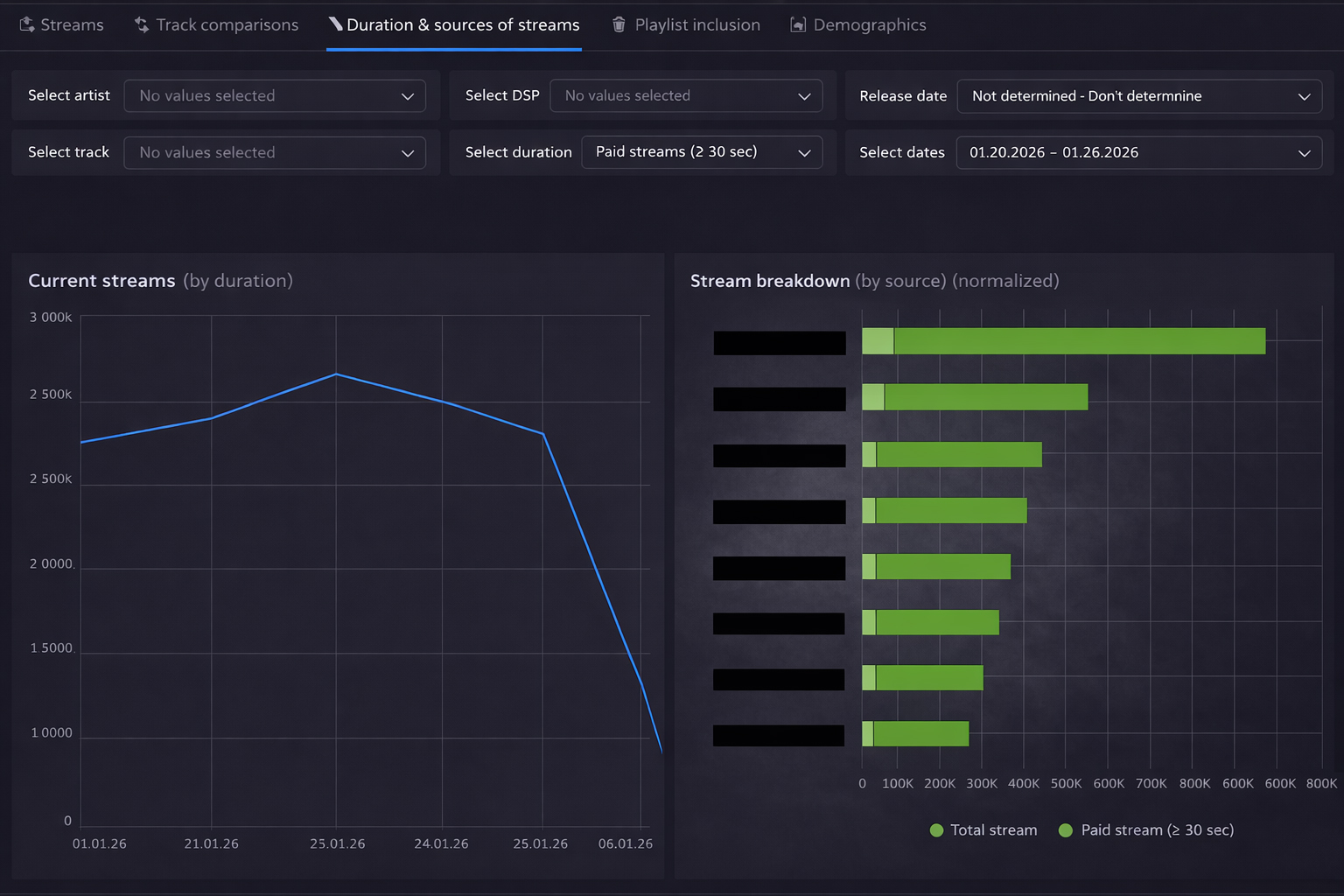Click the line peak above 25.01.26 label
Screen dimensions: 1344x896
tap(336, 374)
